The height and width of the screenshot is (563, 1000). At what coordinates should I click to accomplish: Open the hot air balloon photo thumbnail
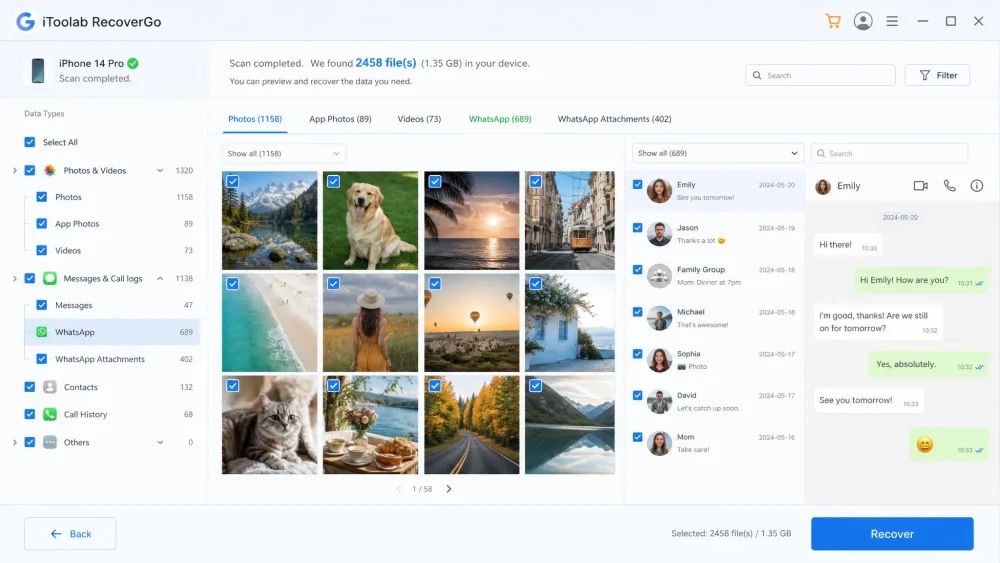coord(471,323)
